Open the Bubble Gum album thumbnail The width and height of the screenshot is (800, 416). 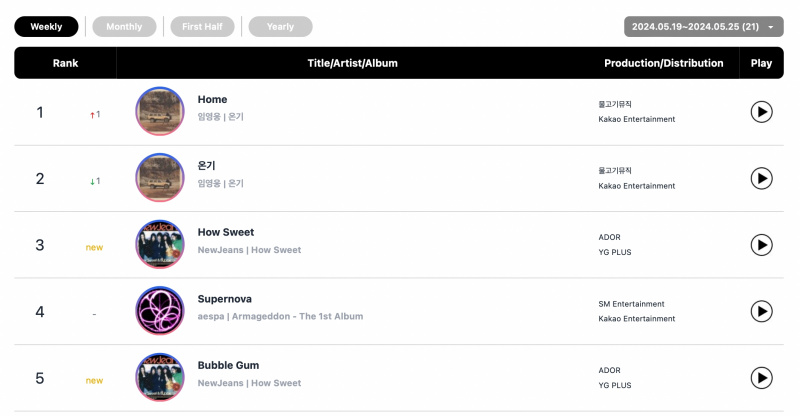tap(160, 378)
